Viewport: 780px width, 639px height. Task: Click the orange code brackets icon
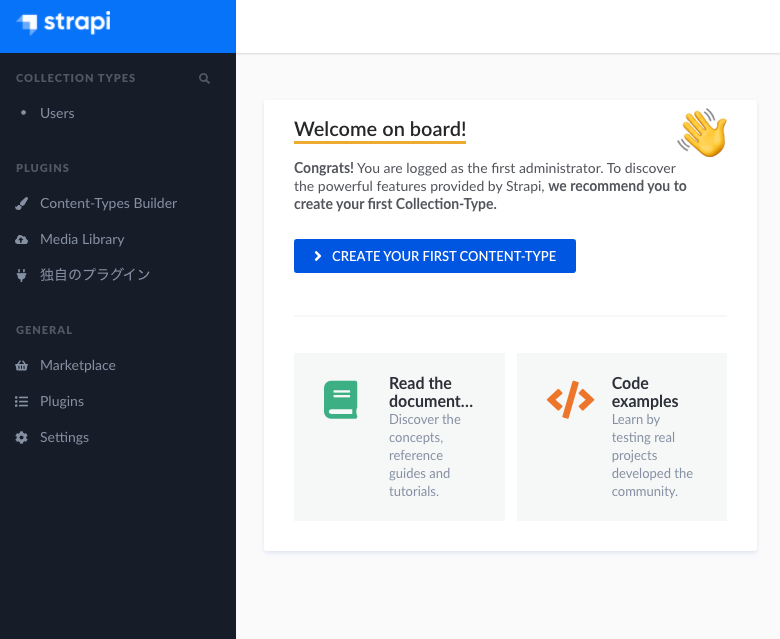(570, 400)
